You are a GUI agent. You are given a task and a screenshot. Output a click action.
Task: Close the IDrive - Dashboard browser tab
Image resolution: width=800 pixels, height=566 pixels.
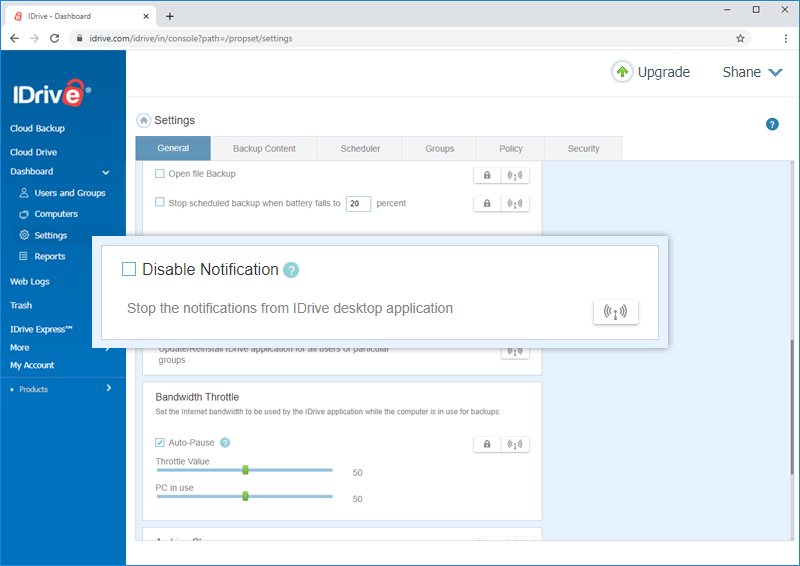[146, 16]
